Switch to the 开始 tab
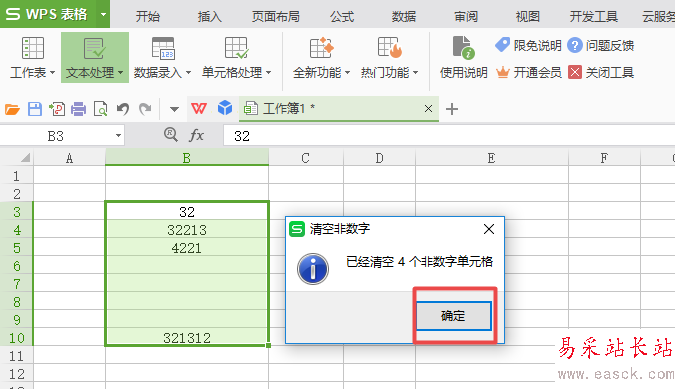Viewport: 675px width, 389px height. [x=148, y=16]
